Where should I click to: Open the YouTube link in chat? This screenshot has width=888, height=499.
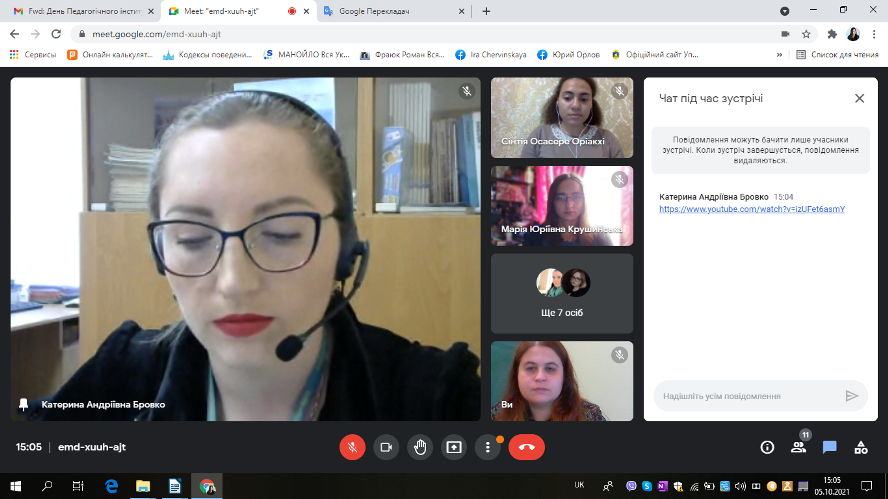tap(752, 209)
